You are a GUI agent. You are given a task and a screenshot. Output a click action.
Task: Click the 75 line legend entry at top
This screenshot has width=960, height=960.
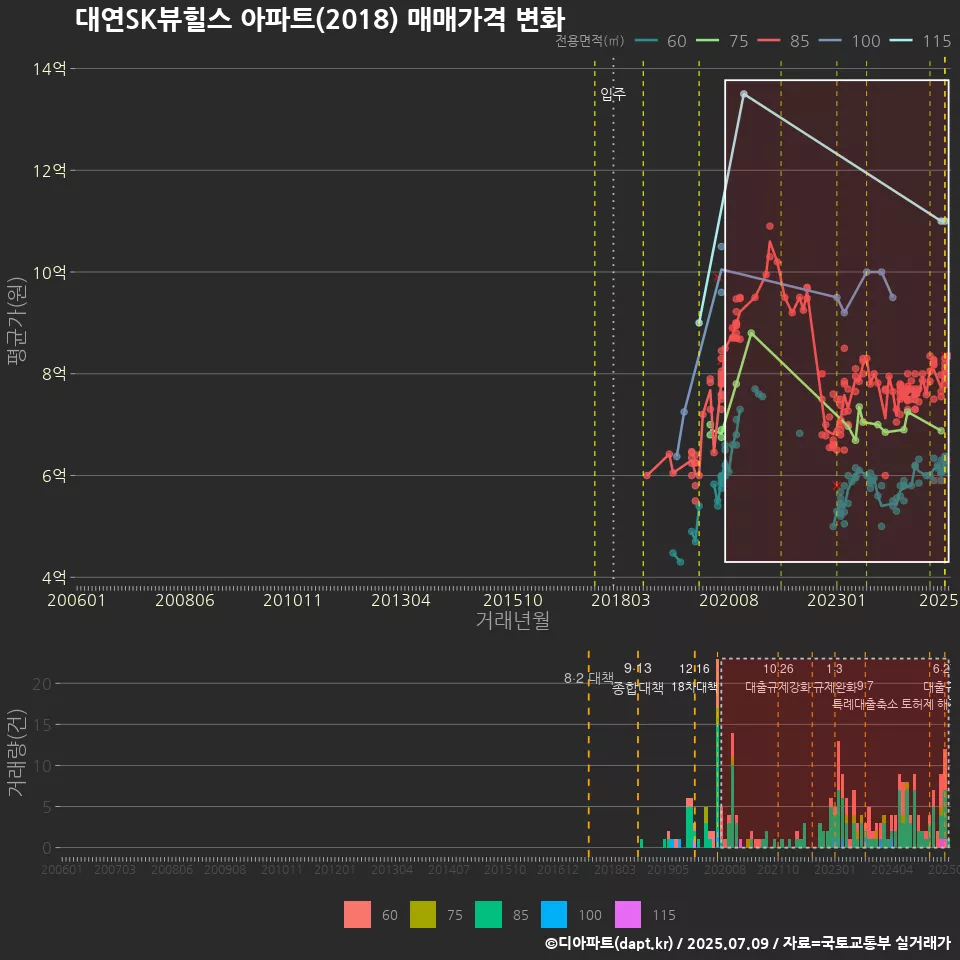click(722, 41)
